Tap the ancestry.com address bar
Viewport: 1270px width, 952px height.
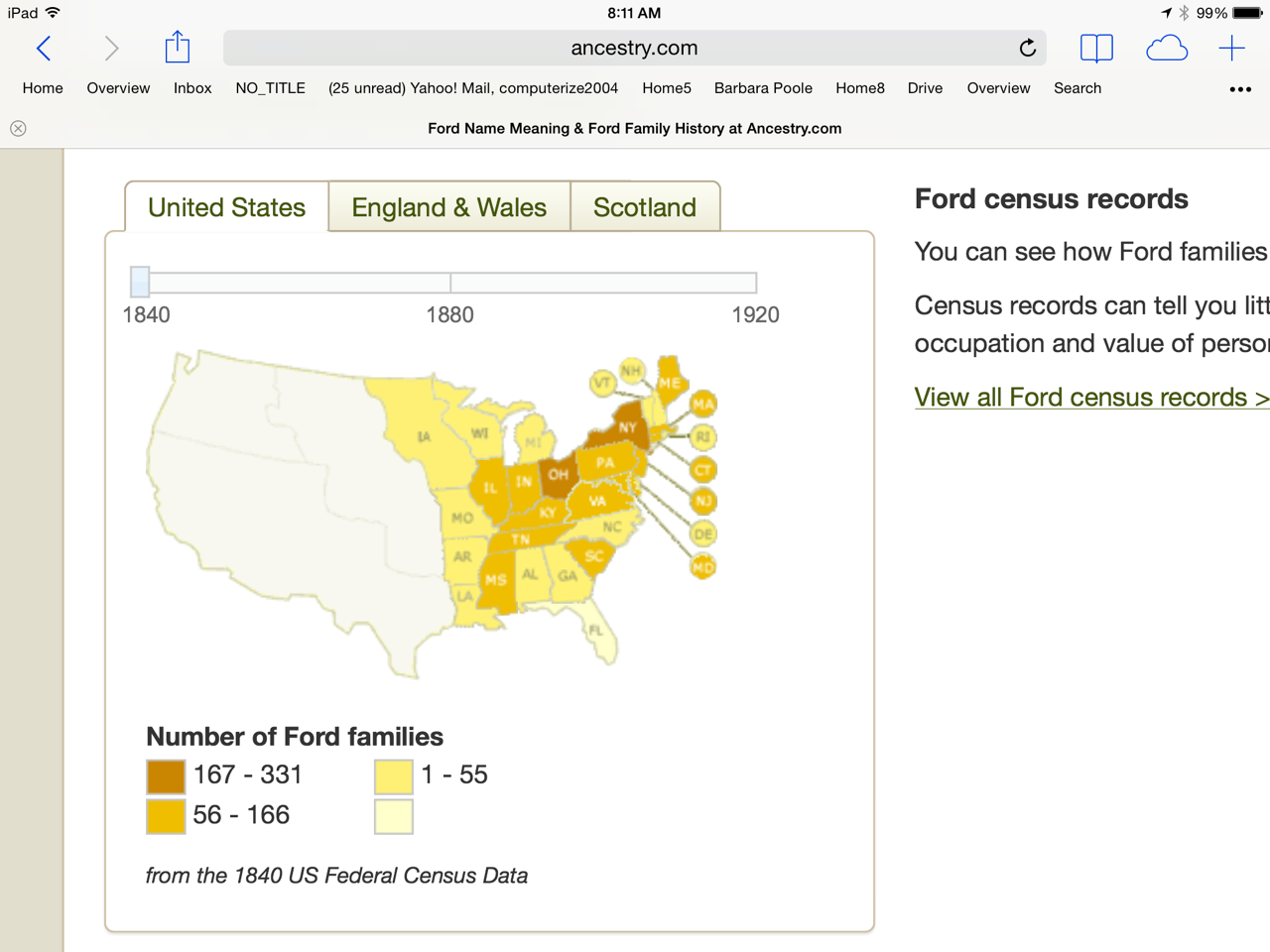point(635,48)
